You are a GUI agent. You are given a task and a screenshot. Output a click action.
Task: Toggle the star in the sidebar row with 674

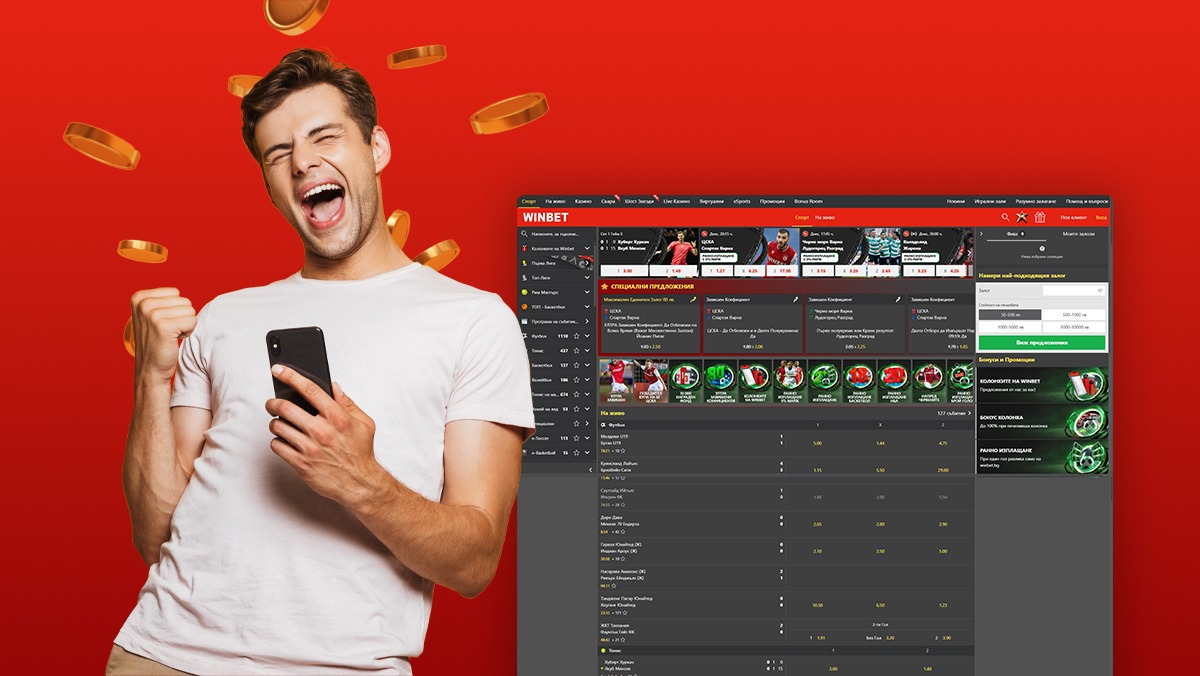pyautogui.click(x=577, y=394)
